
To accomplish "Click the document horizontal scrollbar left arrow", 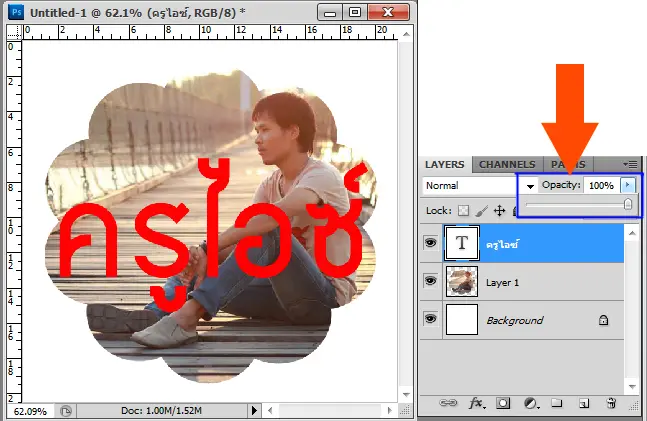I will click(270, 410).
